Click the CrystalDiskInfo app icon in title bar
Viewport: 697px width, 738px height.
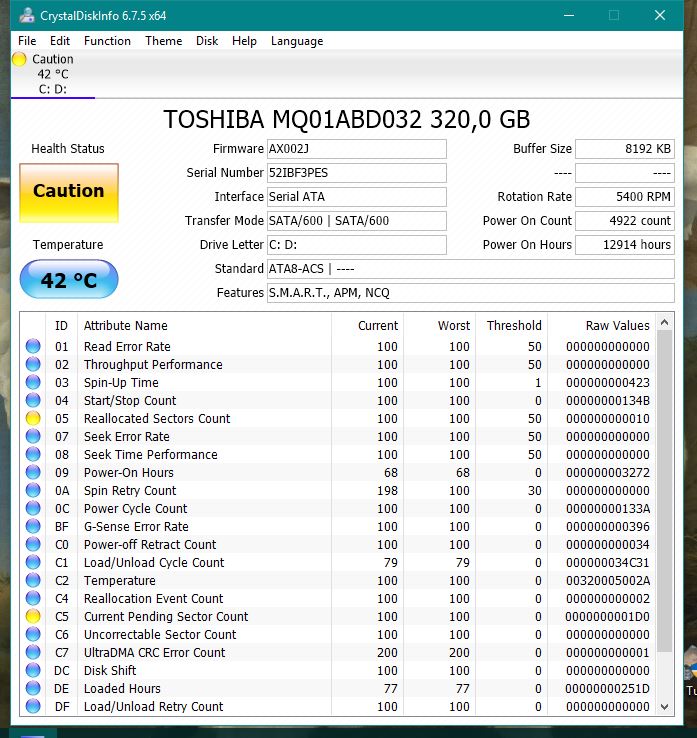pyautogui.click(x=27, y=15)
